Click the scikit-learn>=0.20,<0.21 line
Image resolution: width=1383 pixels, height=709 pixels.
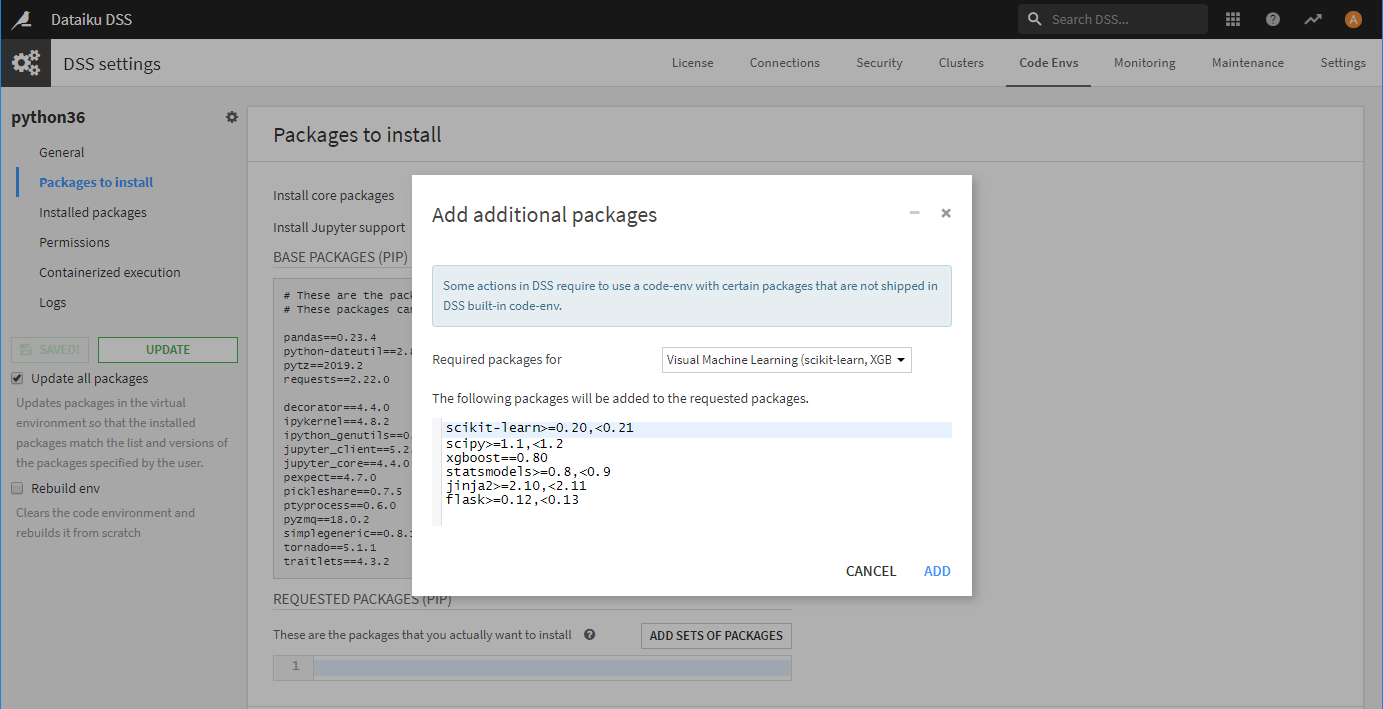coord(540,428)
